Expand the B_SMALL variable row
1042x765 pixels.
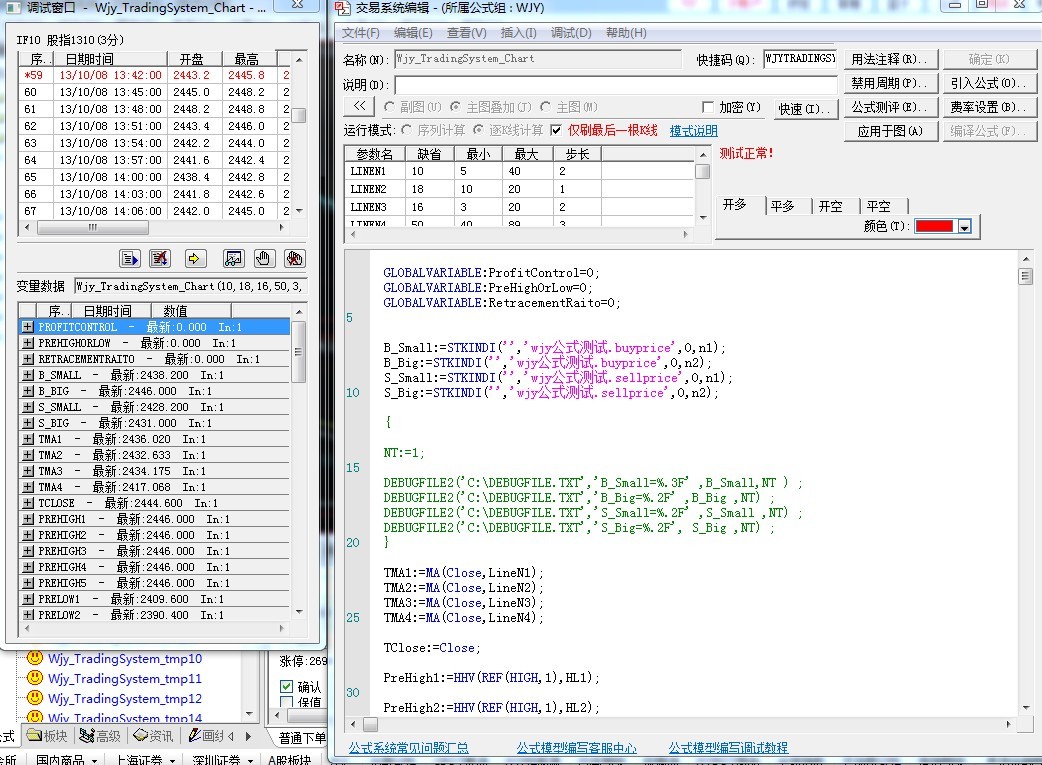click(x=27, y=375)
